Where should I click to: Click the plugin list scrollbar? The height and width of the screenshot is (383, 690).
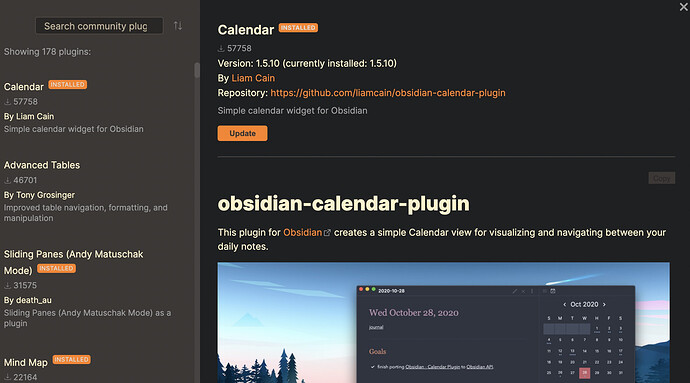coord(197,70)
